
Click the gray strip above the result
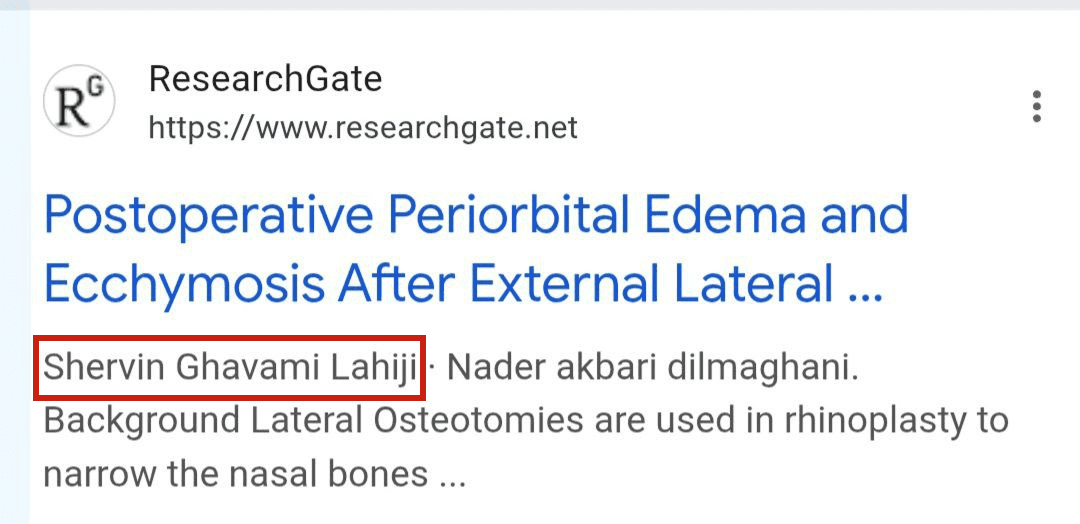click(540, 5)
